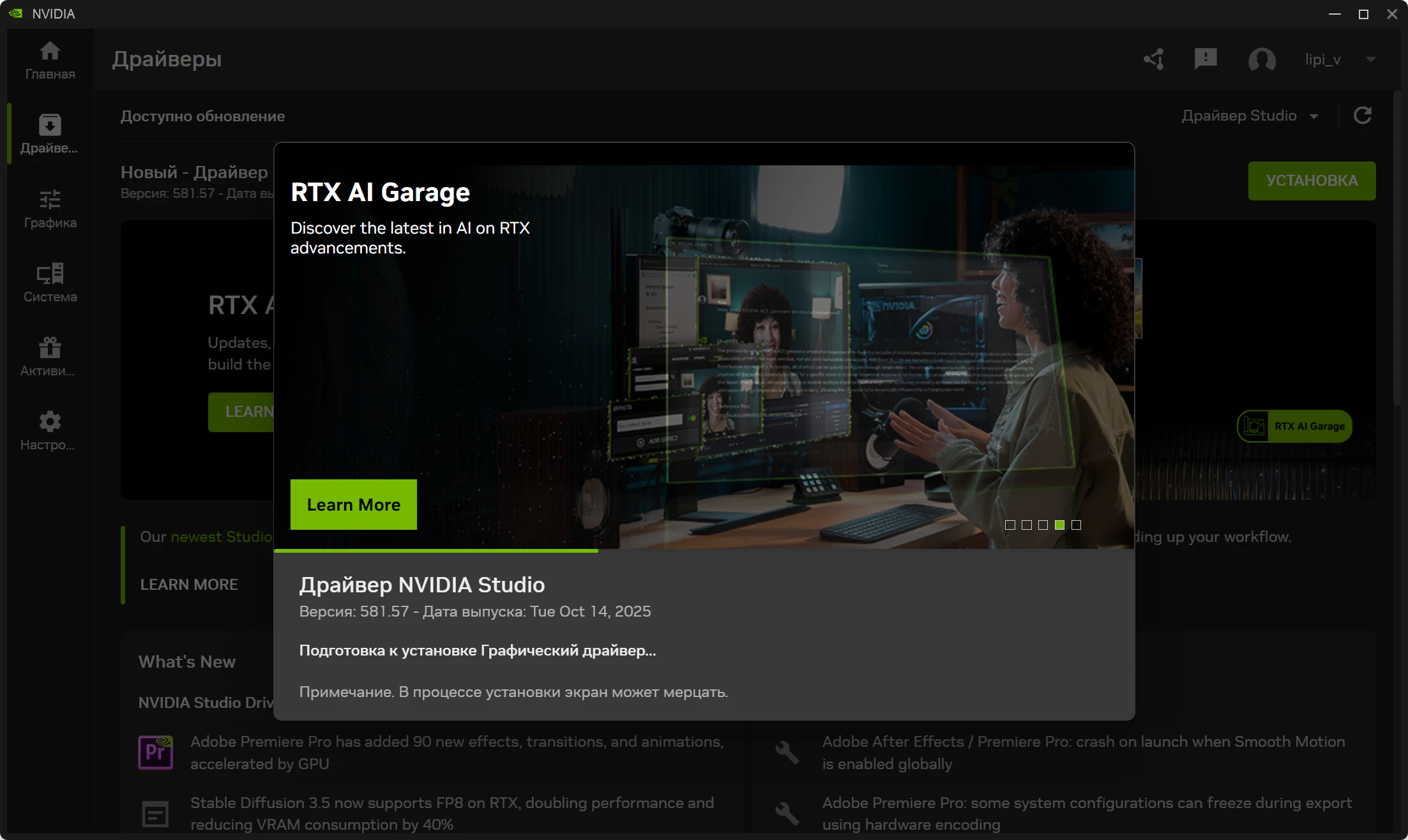Click the share icon in header

coord(1154,59)
